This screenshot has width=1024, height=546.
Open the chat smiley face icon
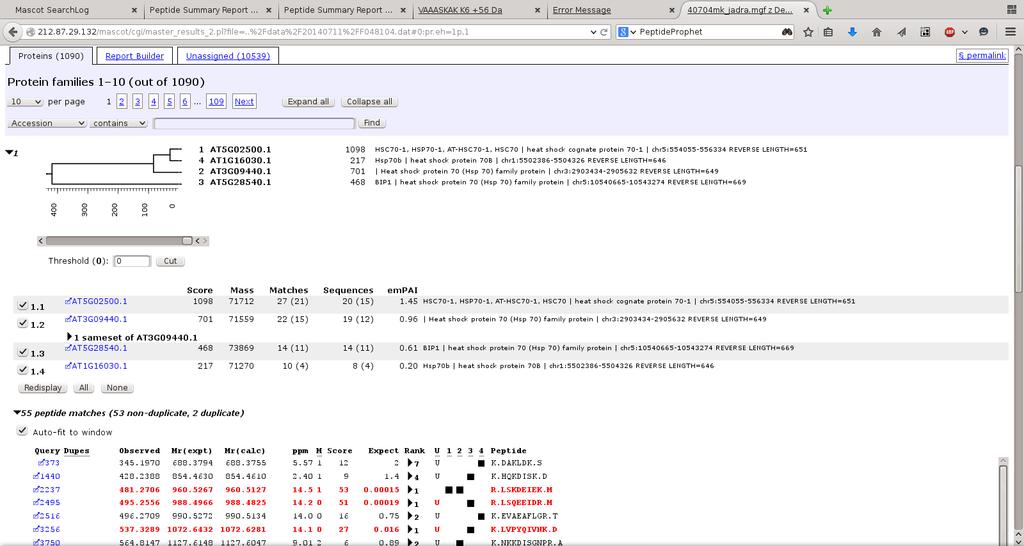coord(984,32)
